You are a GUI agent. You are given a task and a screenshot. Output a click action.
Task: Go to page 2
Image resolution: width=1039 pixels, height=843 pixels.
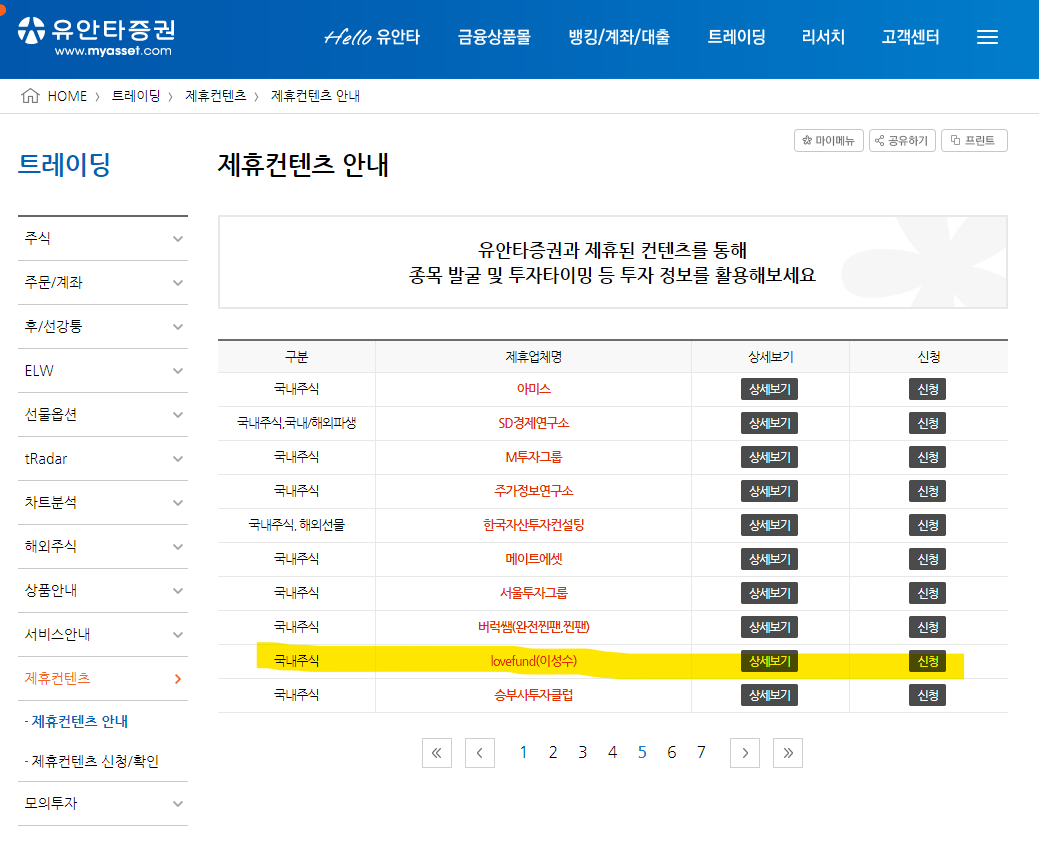553,753
